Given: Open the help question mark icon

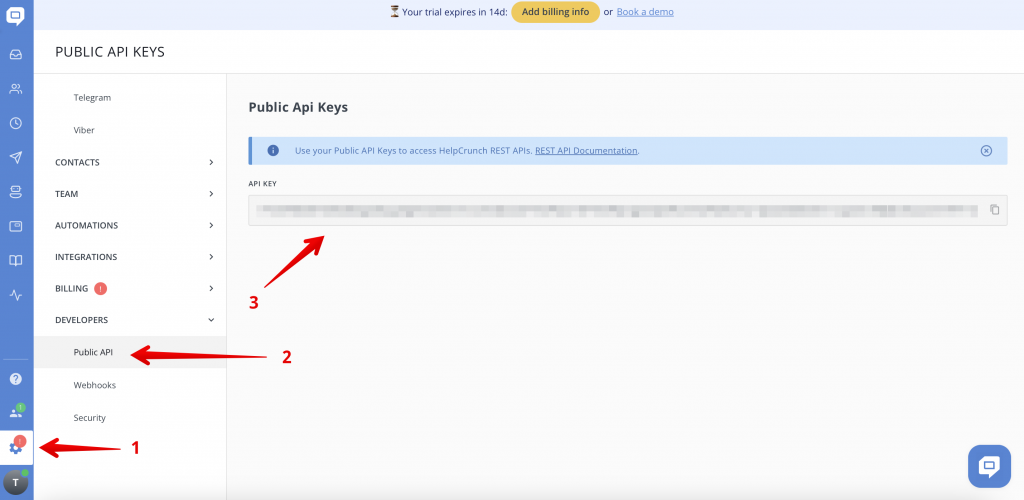Looking at the screenshot, I should pyautogui.click(x=16, y=379).
